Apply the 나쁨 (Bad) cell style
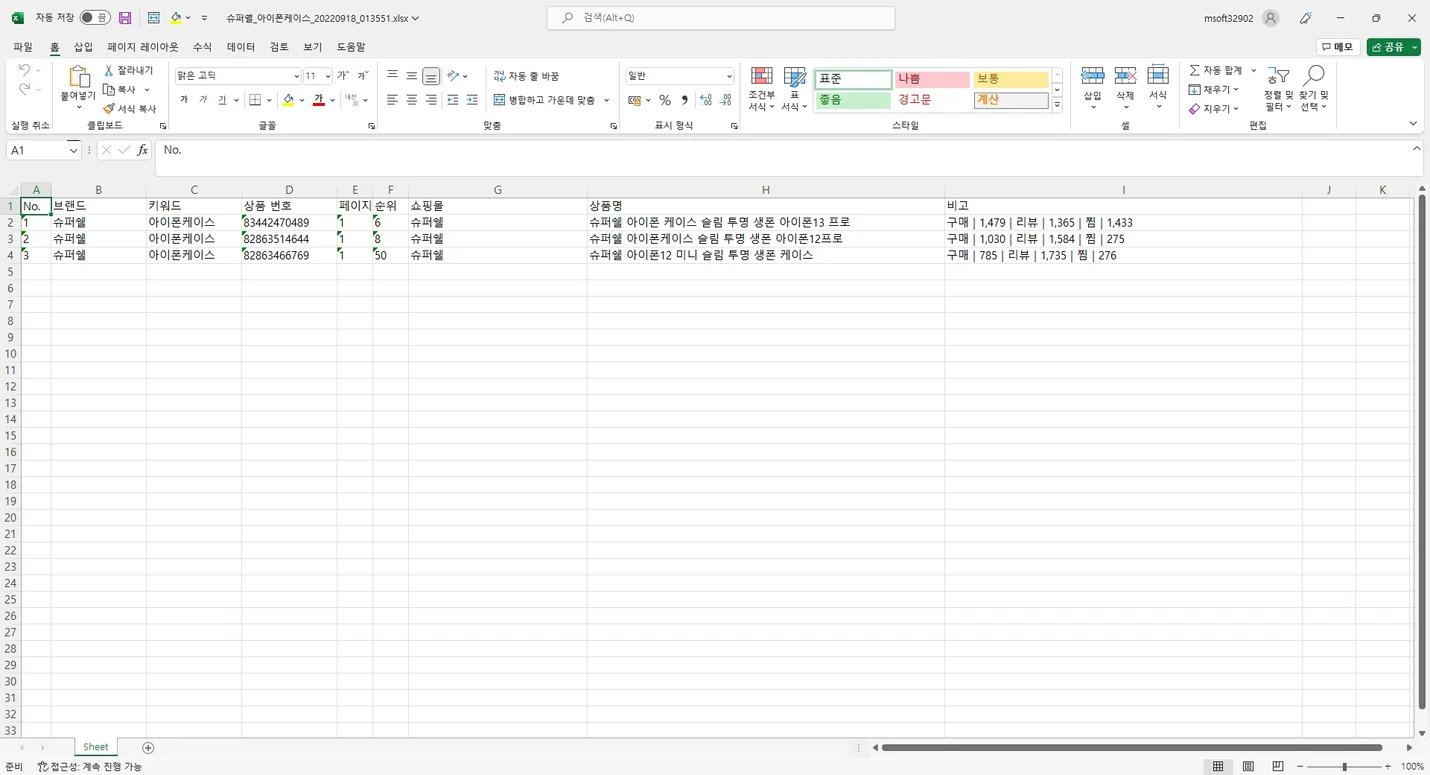 932,79
